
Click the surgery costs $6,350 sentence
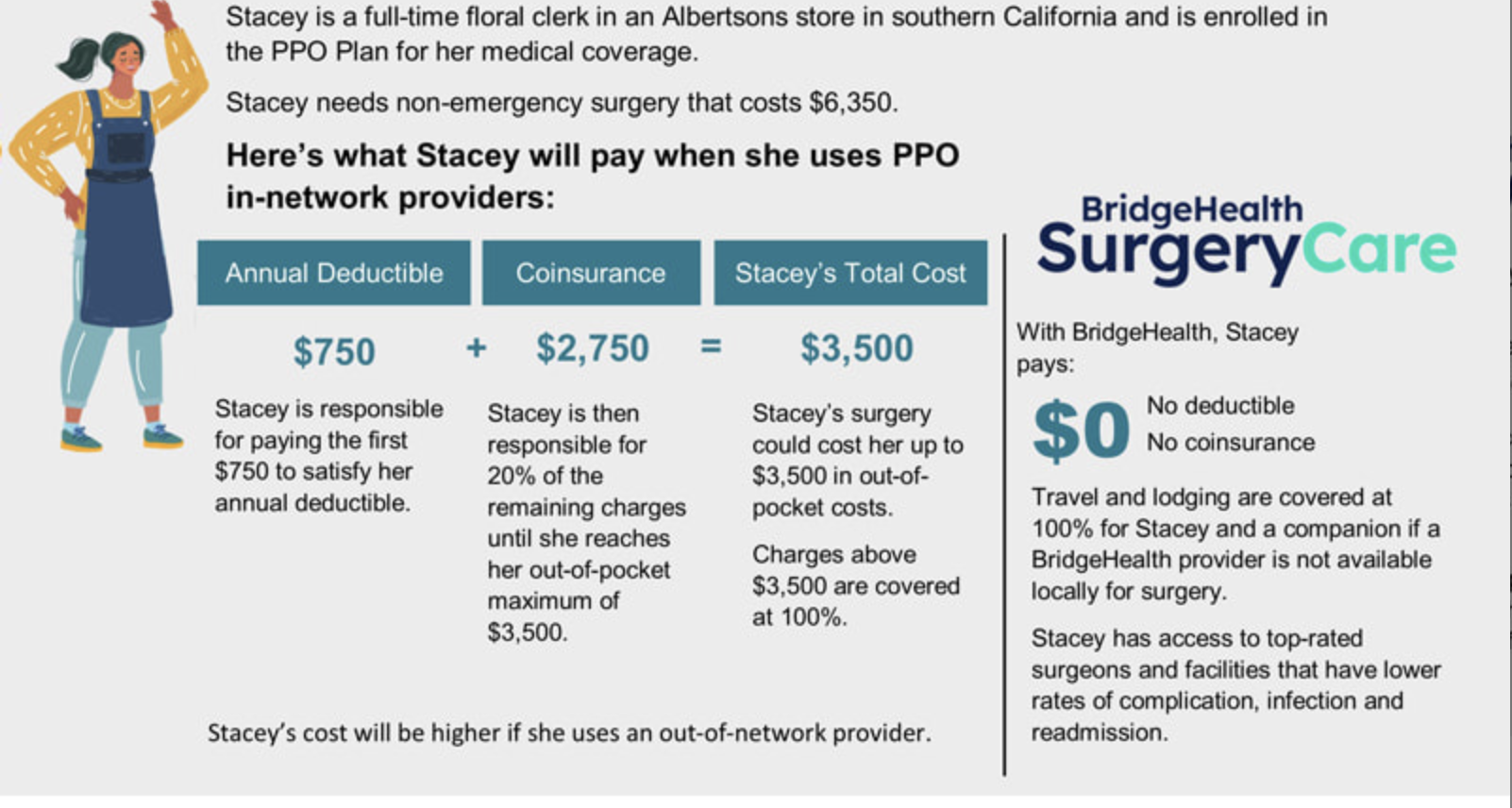(x=562, y=102)
